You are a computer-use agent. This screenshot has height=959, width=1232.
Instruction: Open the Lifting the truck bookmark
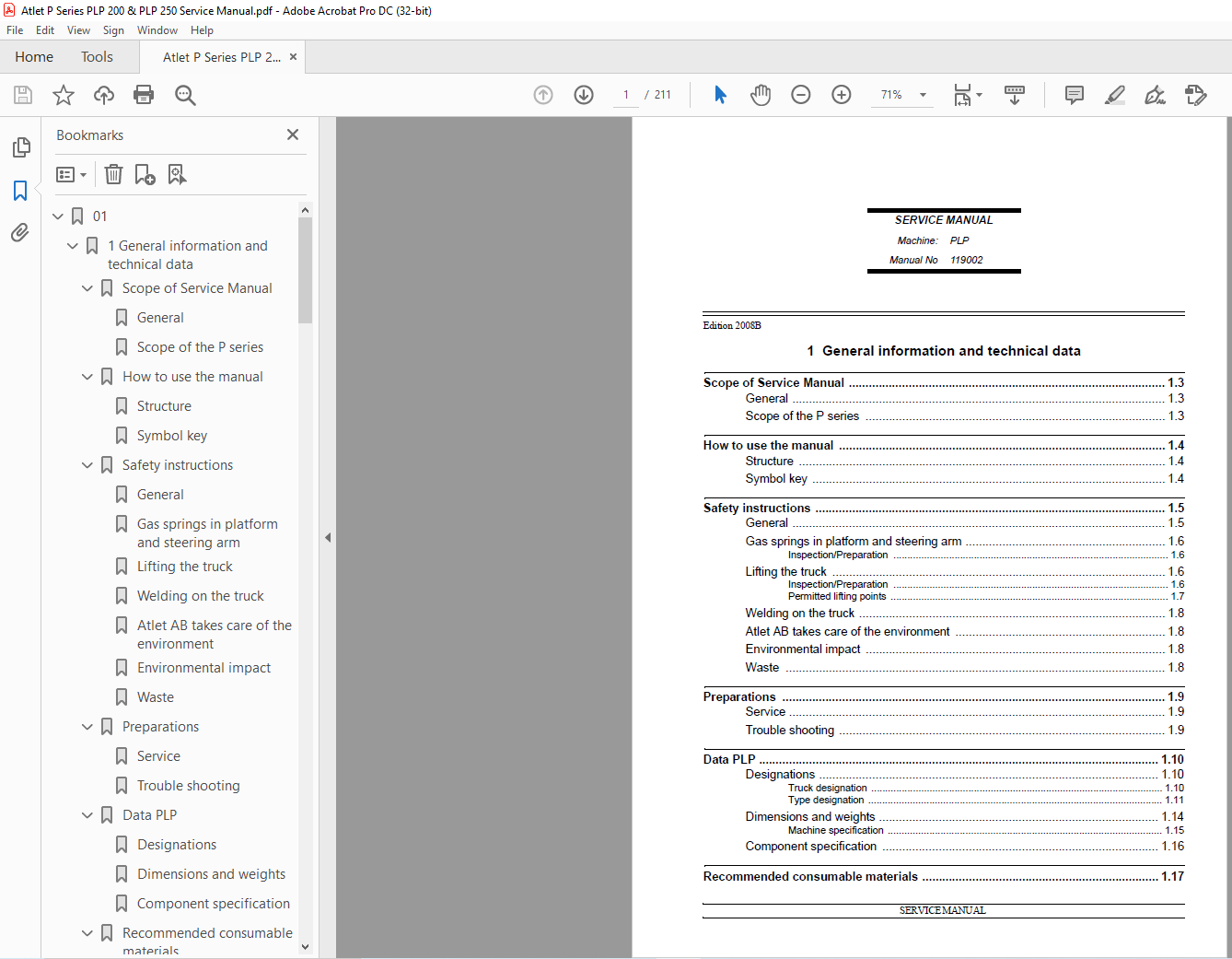(x=184, y=567)
